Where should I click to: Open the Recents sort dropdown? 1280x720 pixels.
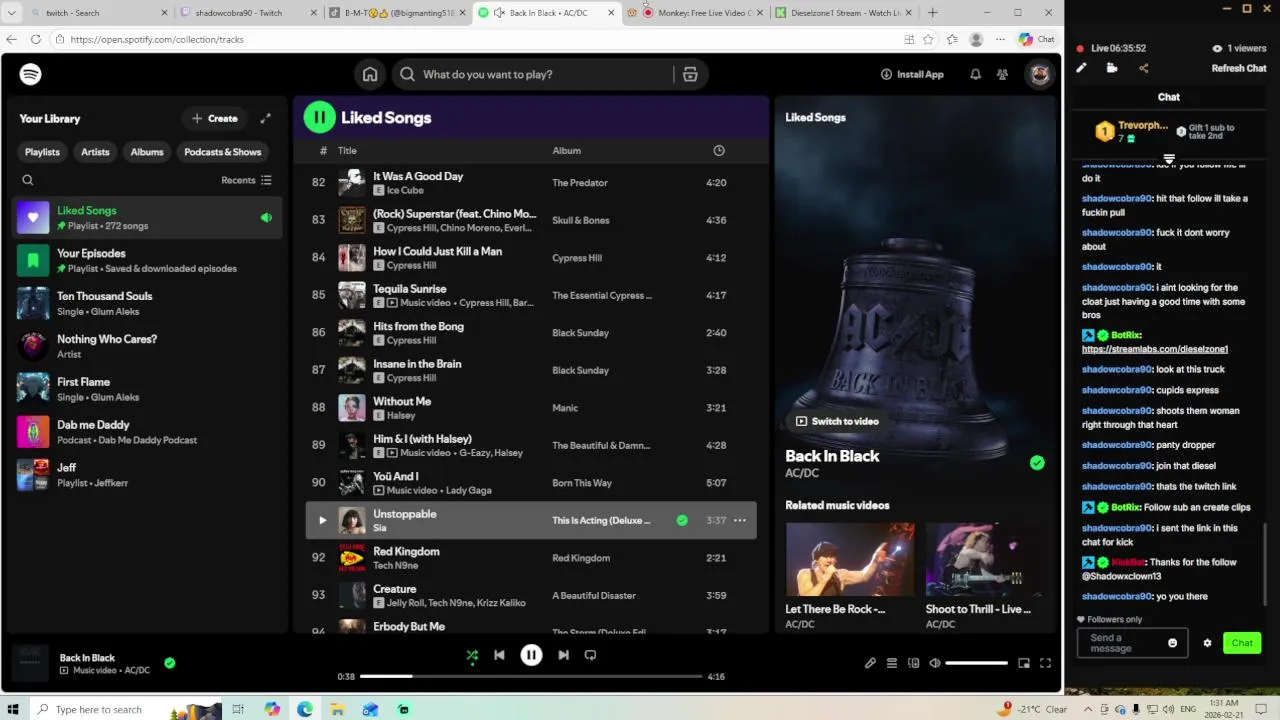246,180
